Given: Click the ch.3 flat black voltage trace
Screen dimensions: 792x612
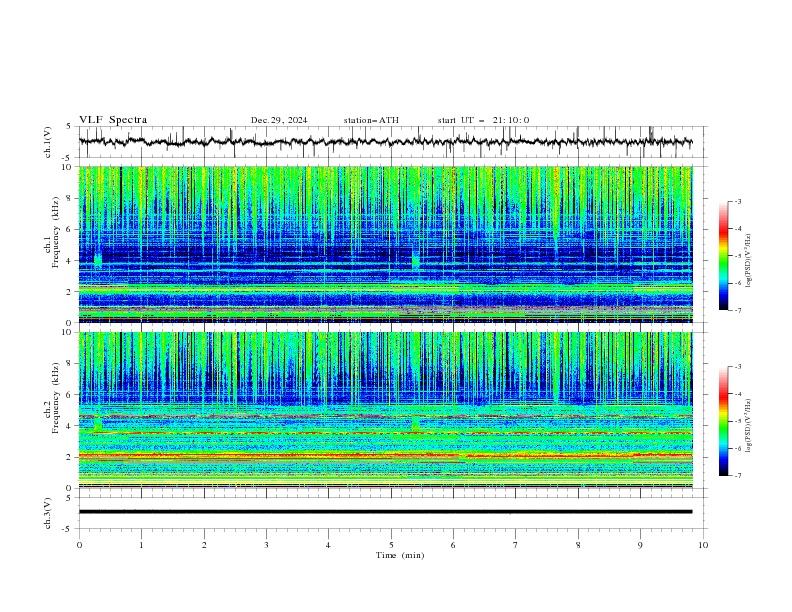Looking at the screenshot, I should point(385,512).
